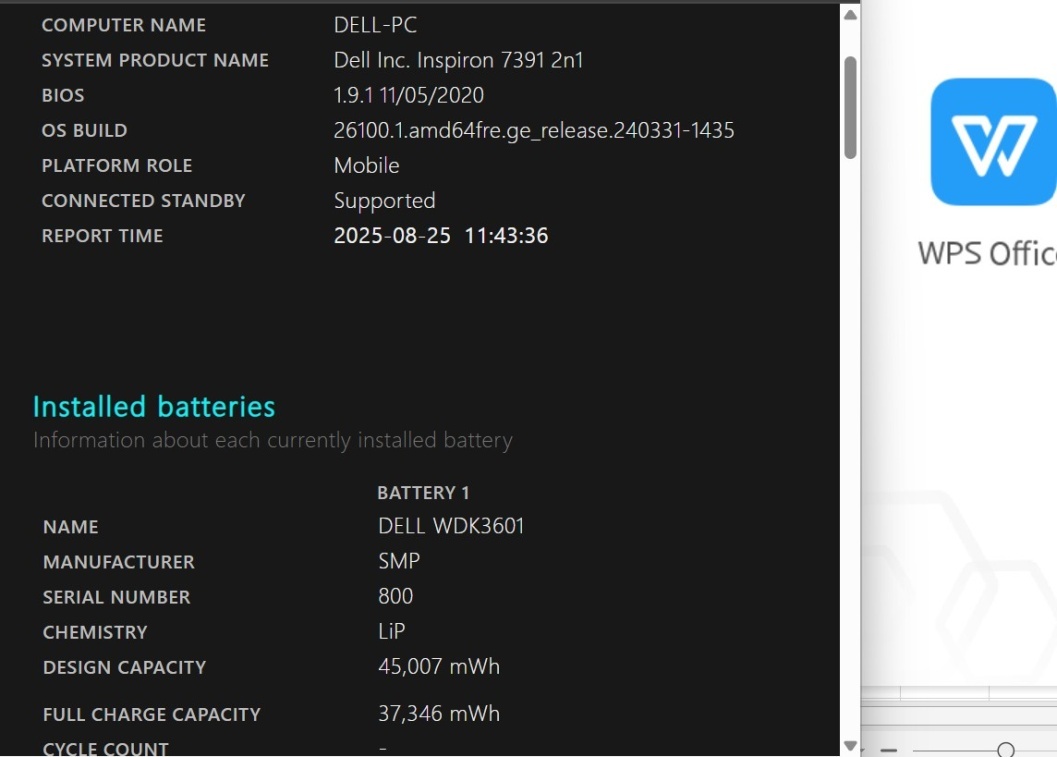Click the 'MANUFACTURER' label
Screen dimensions: 1057x757
(119, 562)
